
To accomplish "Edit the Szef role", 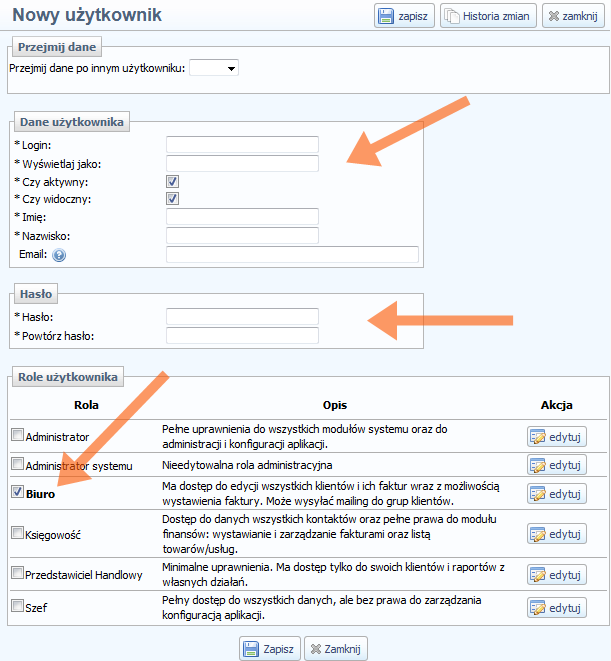I will coord(557,607).
